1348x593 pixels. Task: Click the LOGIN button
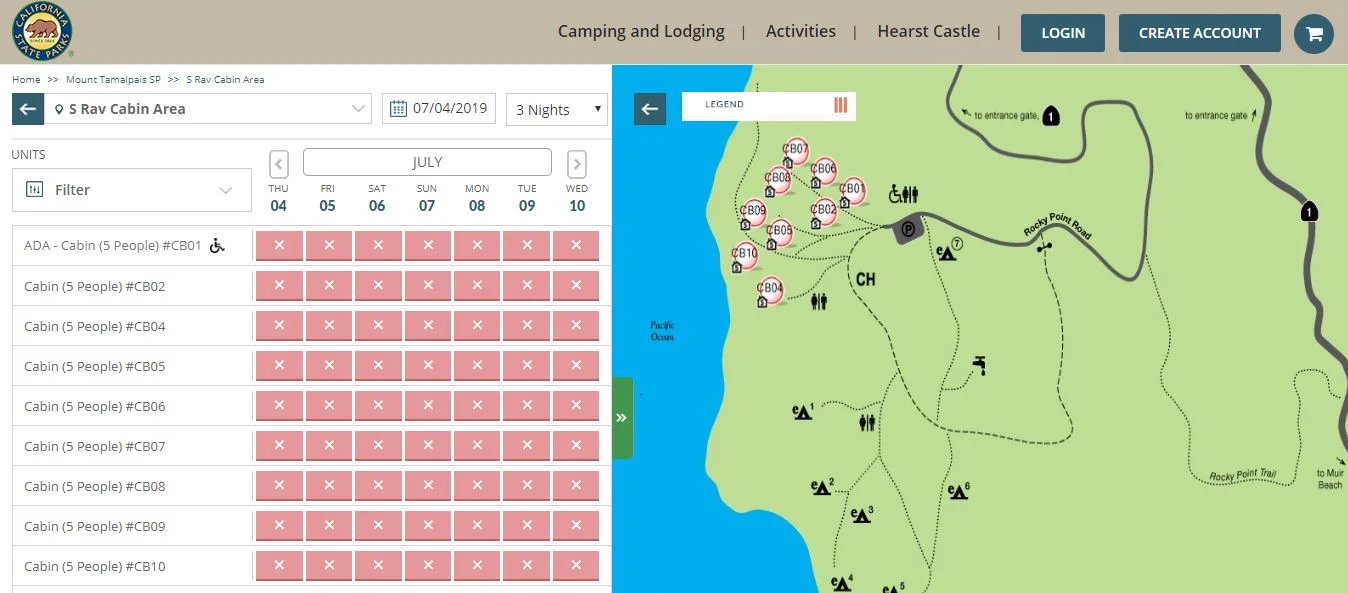pyautogui.click(x=1063, y=33)
